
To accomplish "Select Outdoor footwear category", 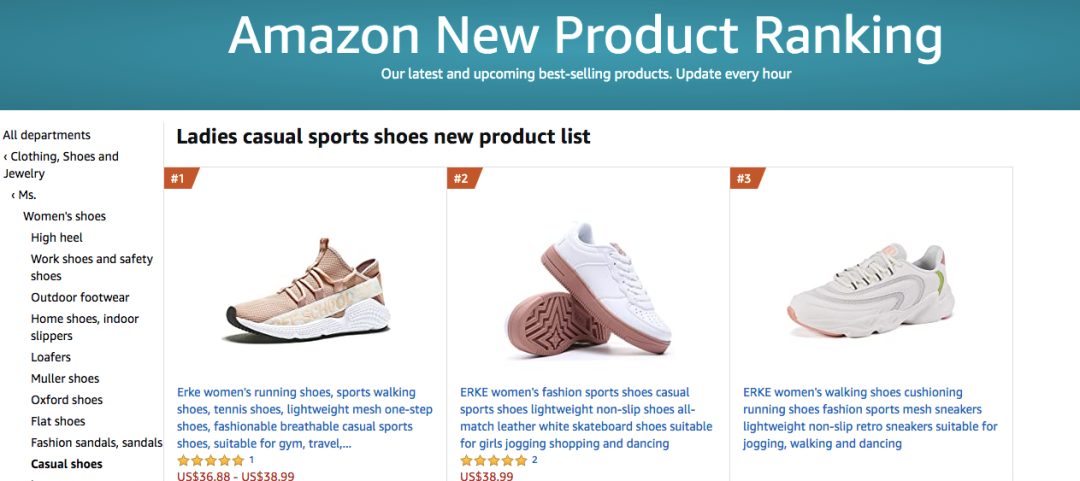I will click(x=80, y=297).
